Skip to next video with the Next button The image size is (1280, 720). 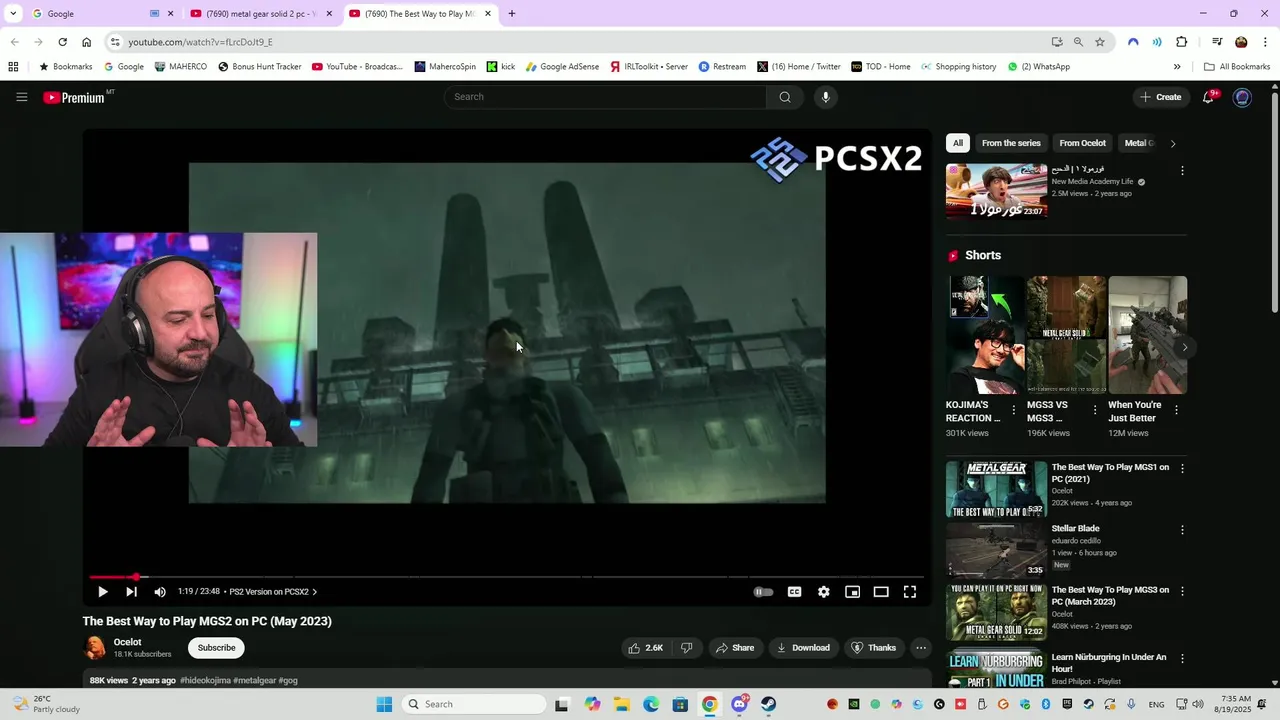(131, 592)
